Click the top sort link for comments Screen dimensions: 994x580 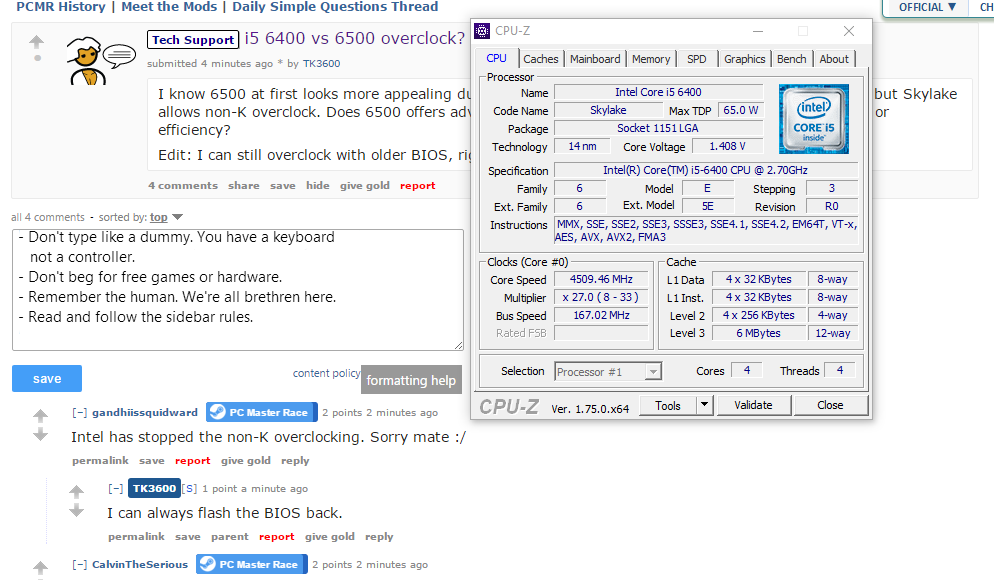point(158,217)
